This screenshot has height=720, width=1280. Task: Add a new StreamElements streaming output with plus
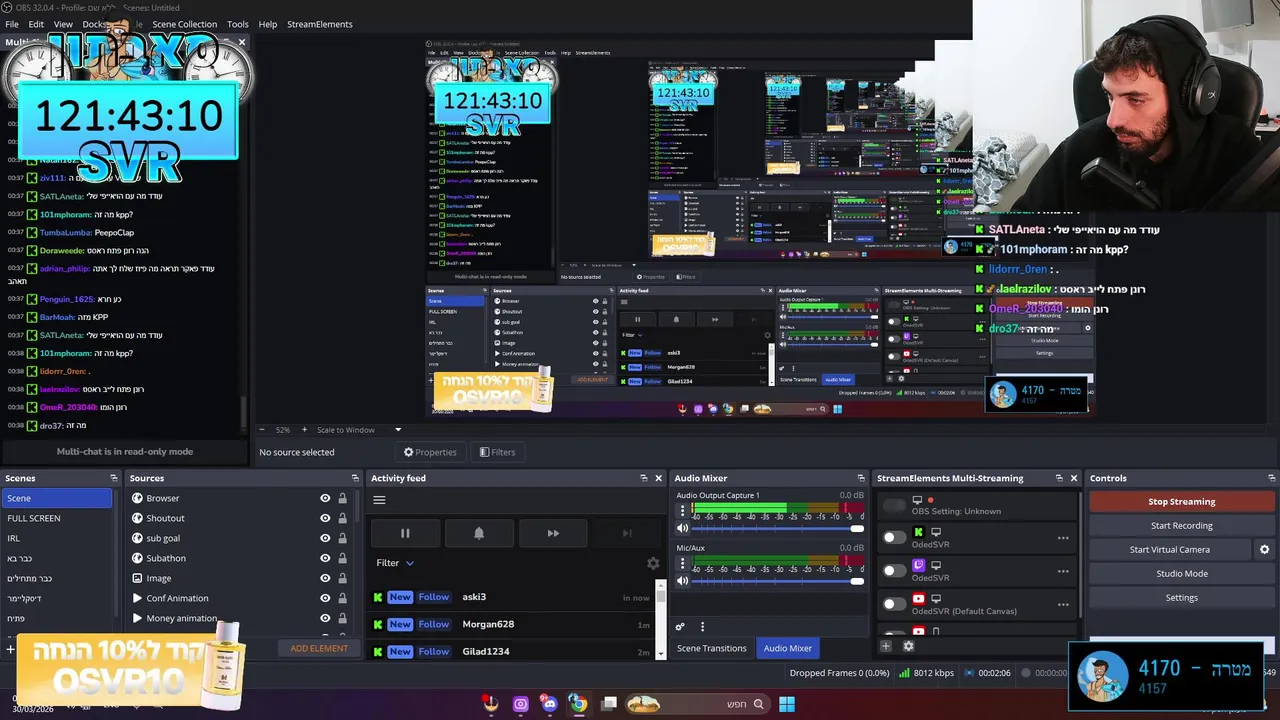click(885, 646)
